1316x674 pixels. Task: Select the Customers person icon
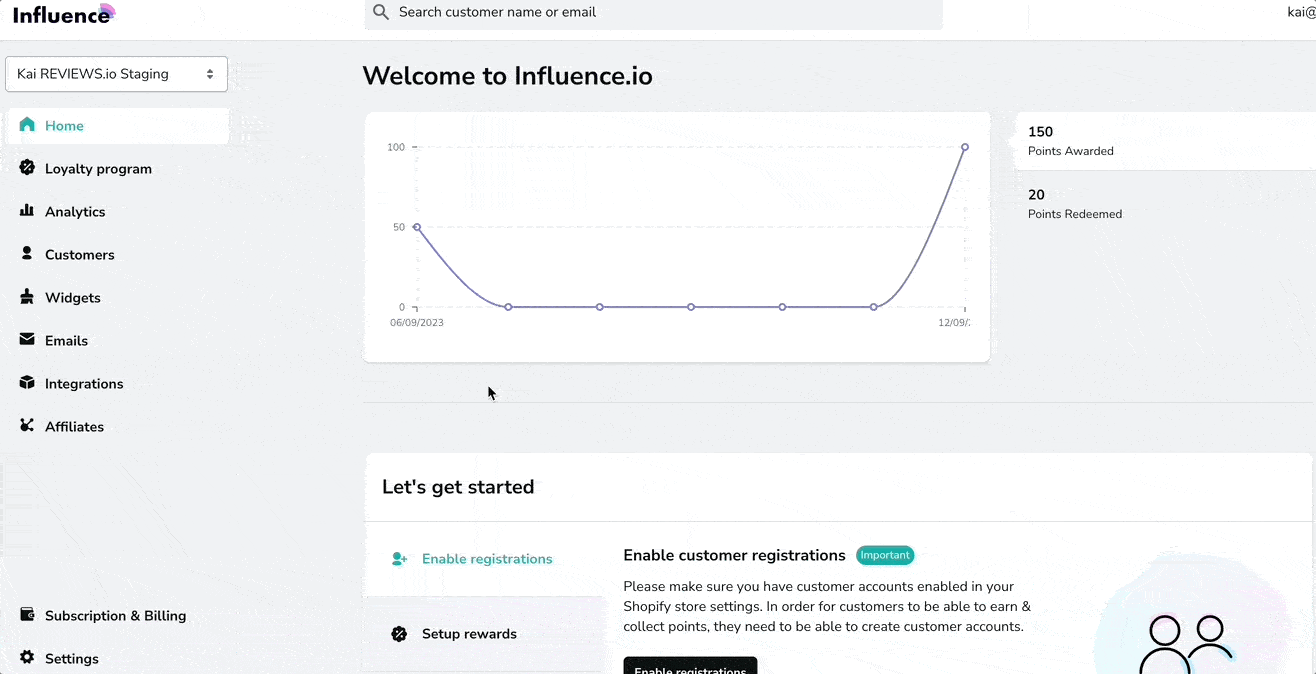point(27,254)
